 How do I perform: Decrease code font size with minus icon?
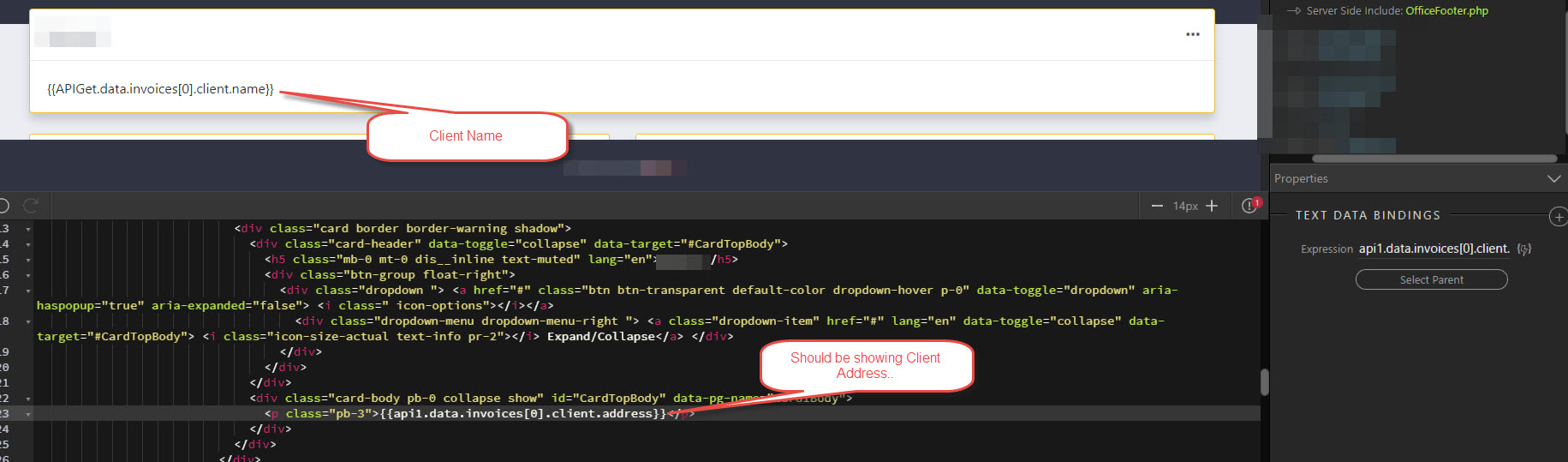tap(1157, 206)
